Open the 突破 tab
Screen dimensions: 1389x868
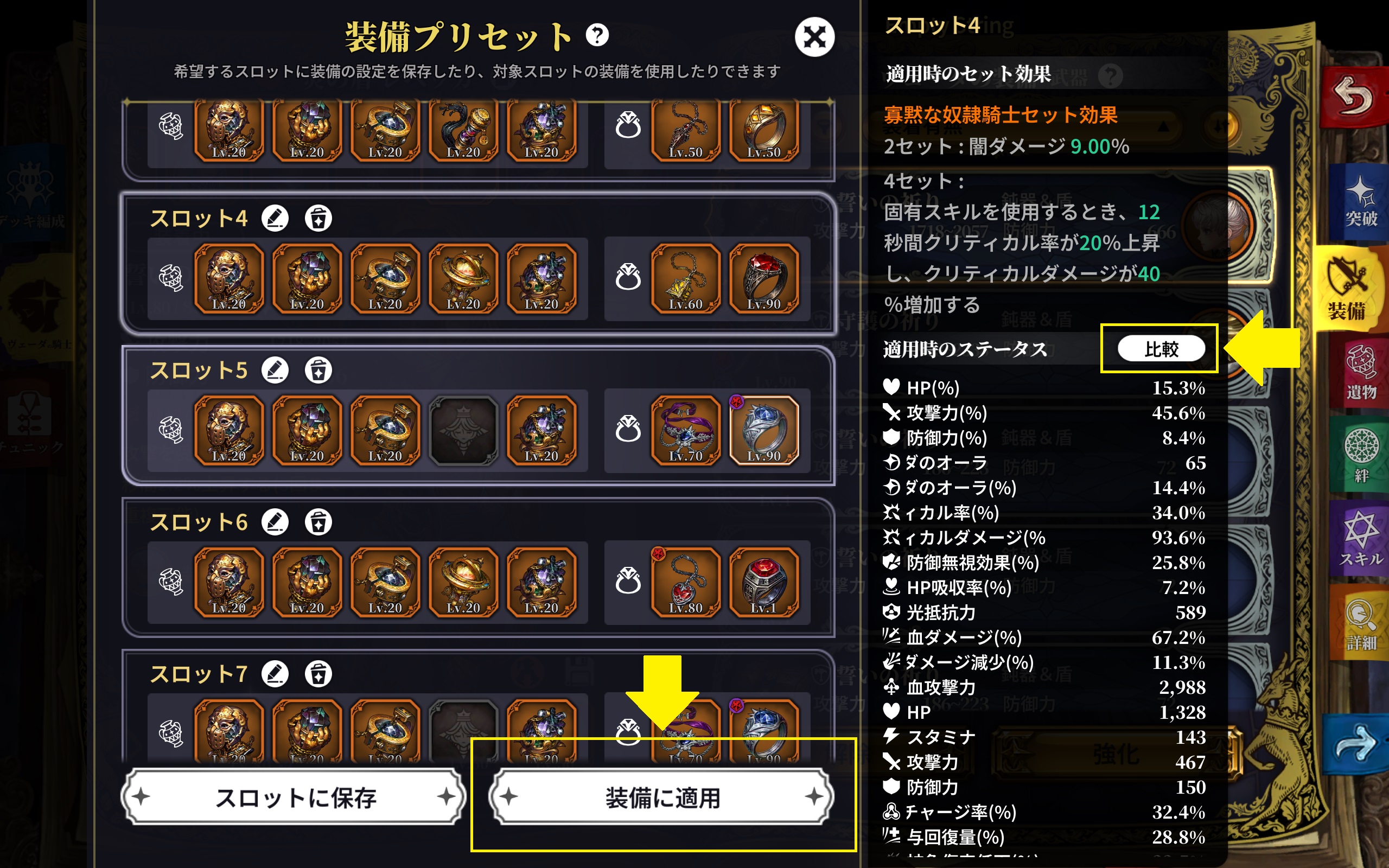(x=1361, y=202)
